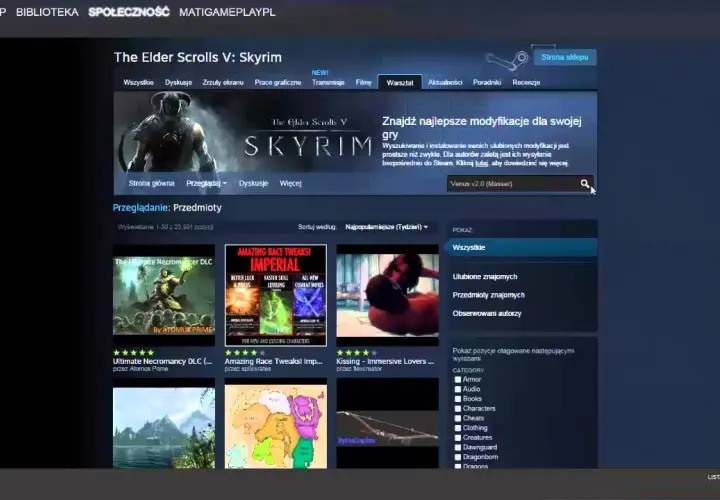Open Kissing - Immersive Lovers thumbnail
Screen dimensions: 720x500
point(388,295)
